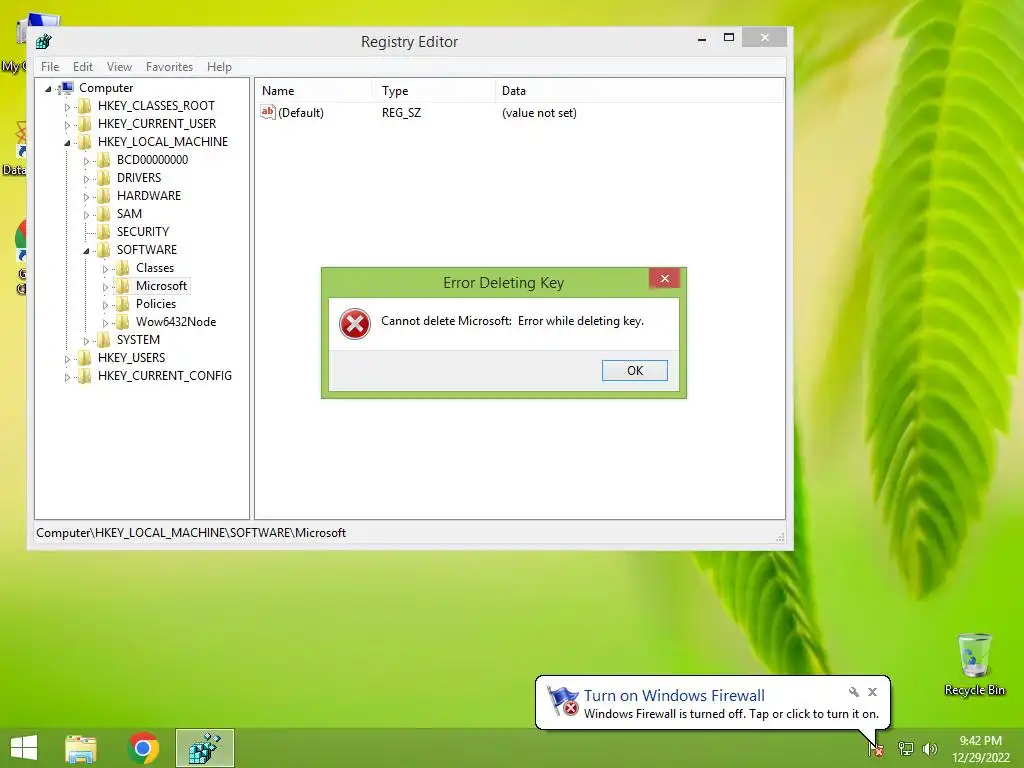1024x768 pixels.
Task: Expand DRIVERS key arrow
Action: click(86, 178)
